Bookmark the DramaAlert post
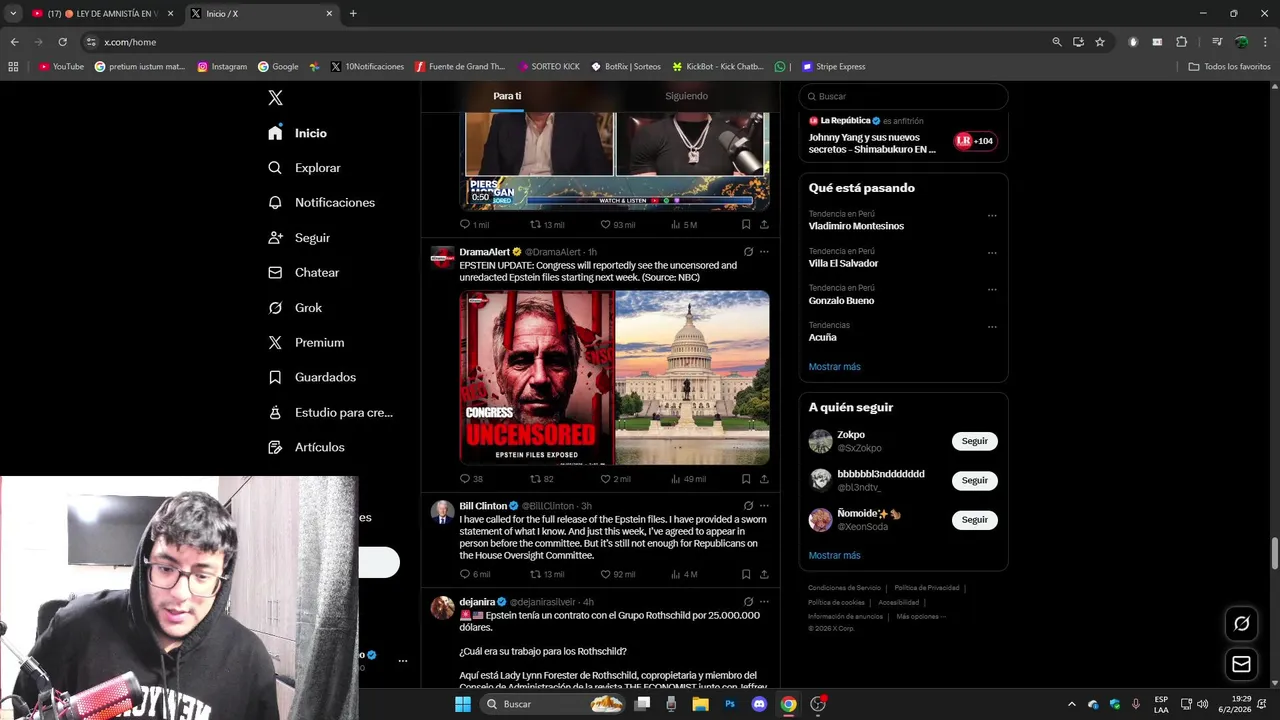 tap(746, 479)
